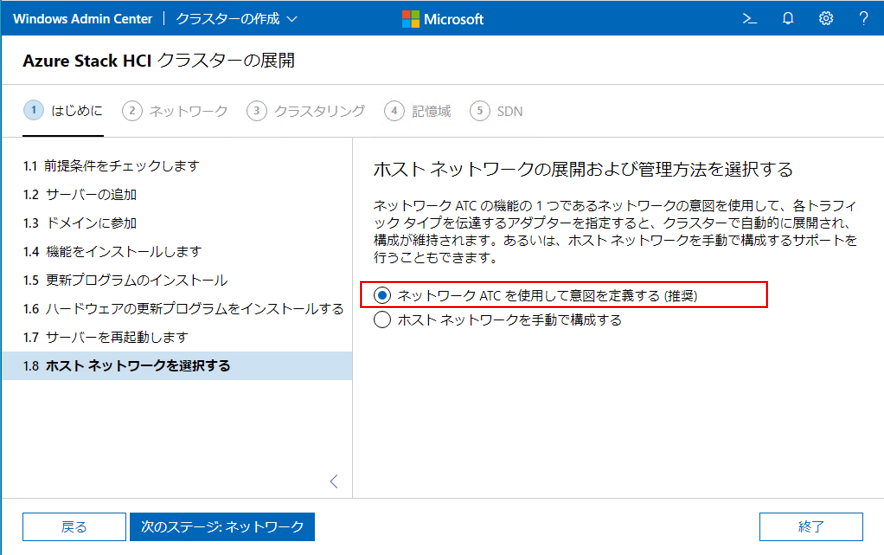
Task: Switch to the クラスタリング step tab
Action: [306, 111]
